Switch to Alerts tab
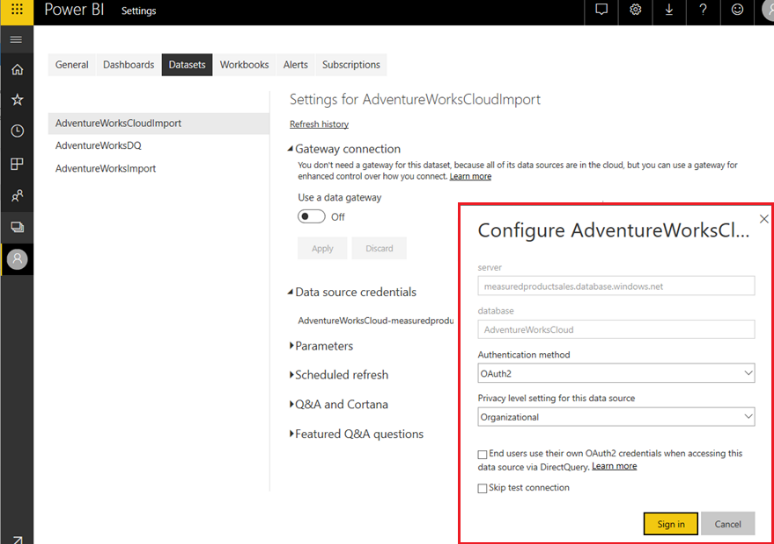774x544 pixels. [x=296, y=65]
